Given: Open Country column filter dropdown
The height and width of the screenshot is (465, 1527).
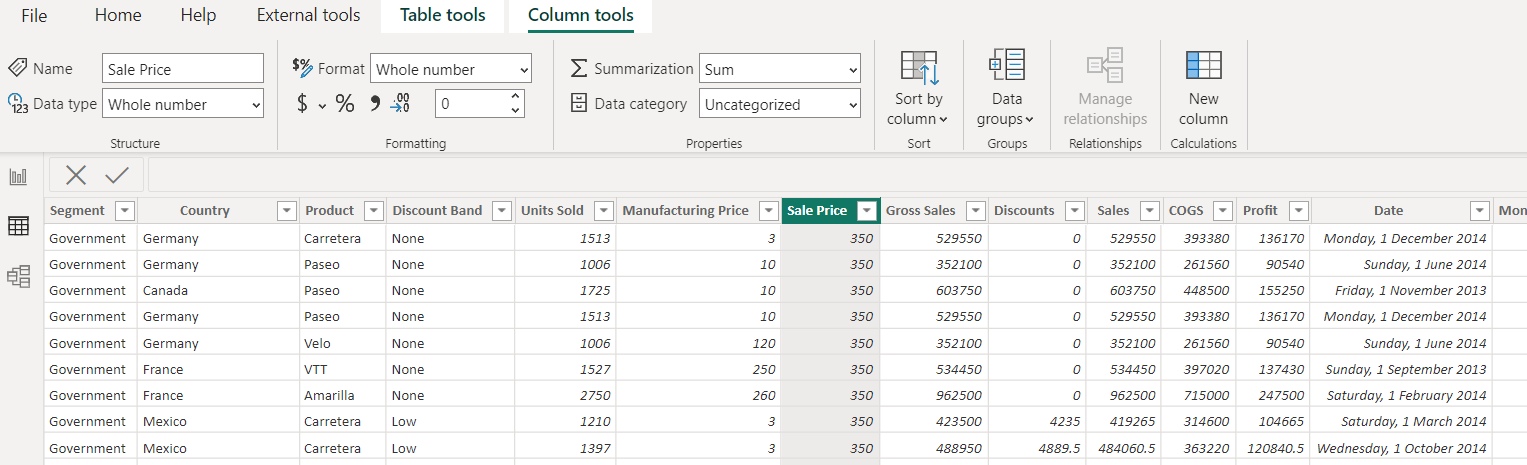Looking at the screenshot, I should tap(287, 211).
